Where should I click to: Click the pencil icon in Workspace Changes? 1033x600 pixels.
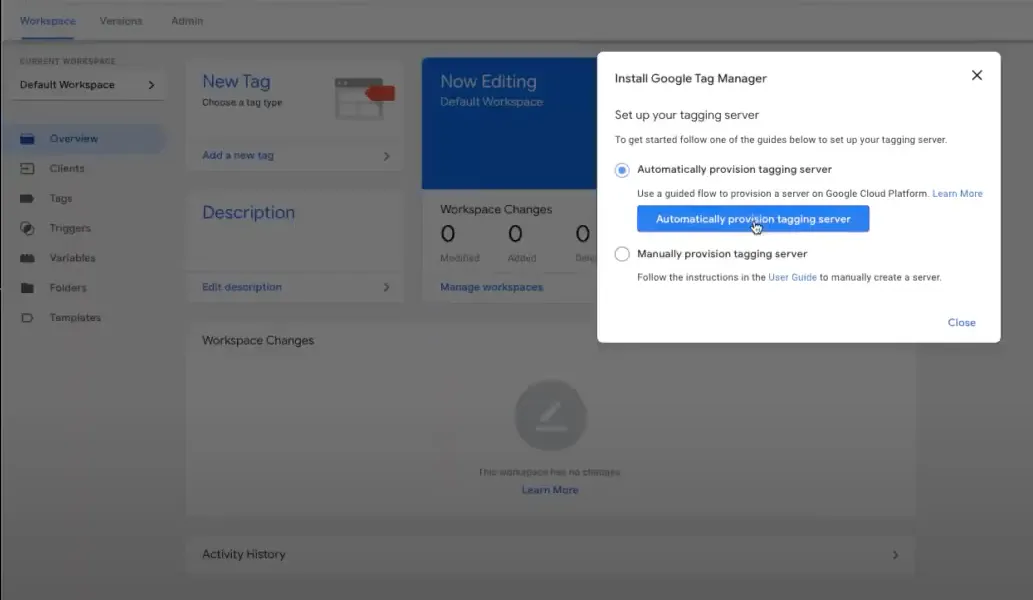point(550,415)
